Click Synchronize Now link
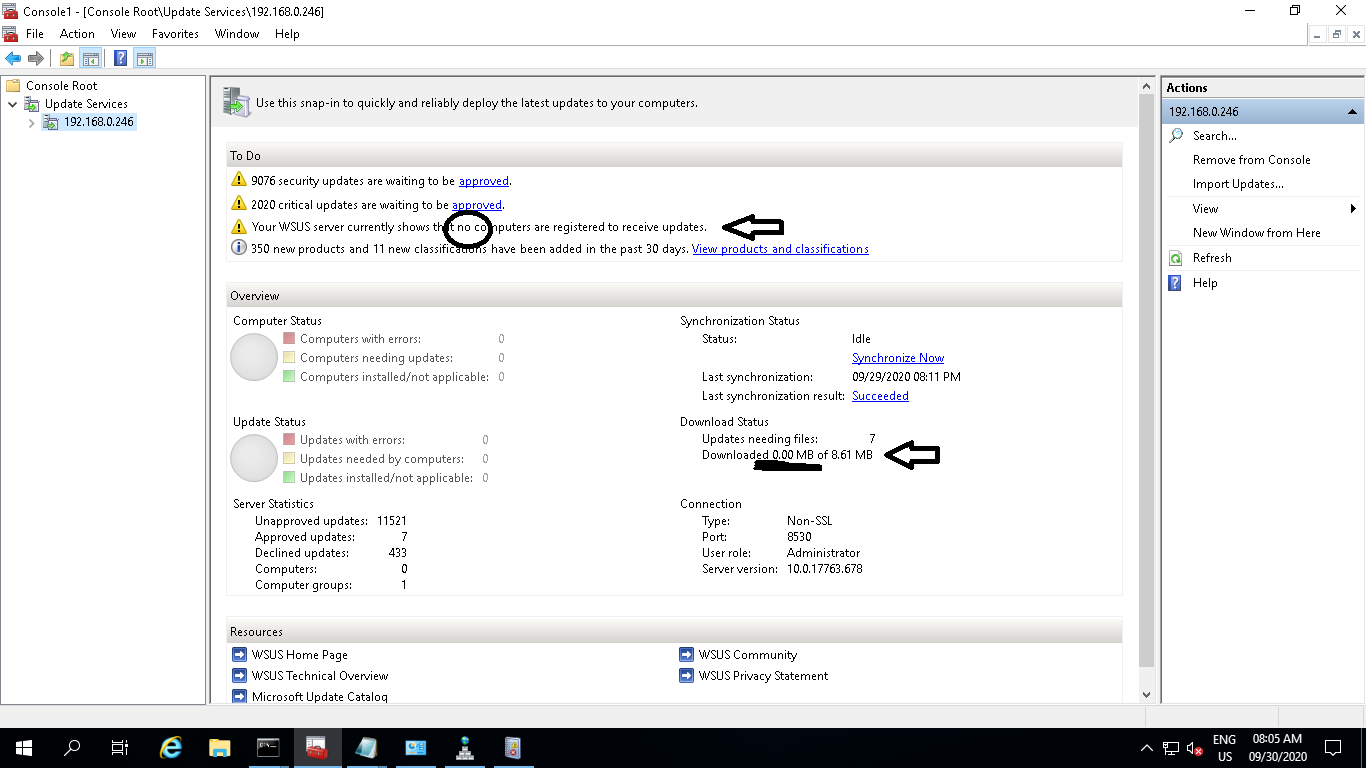Screen dimensions: 1366x768 point(898,358)
